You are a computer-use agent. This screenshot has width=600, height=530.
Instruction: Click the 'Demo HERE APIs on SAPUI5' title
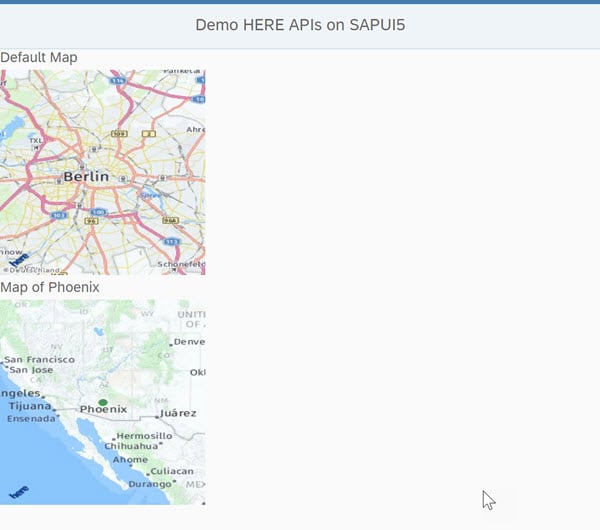point(300,25)
